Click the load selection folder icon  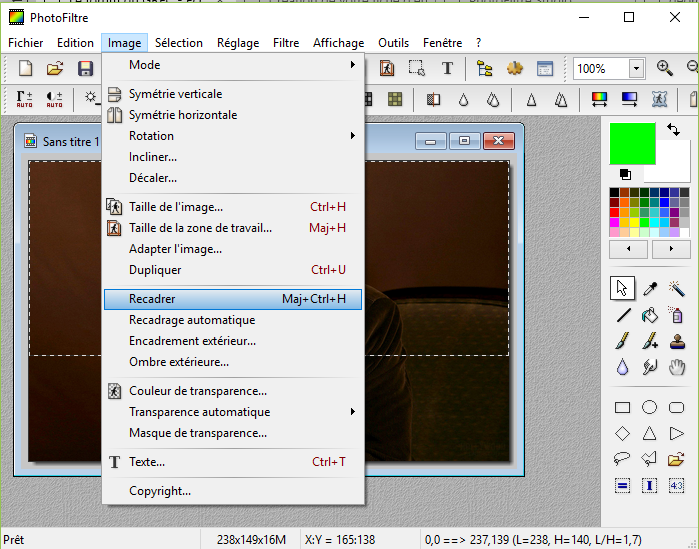pyautogui.click(x=676, y=459)
